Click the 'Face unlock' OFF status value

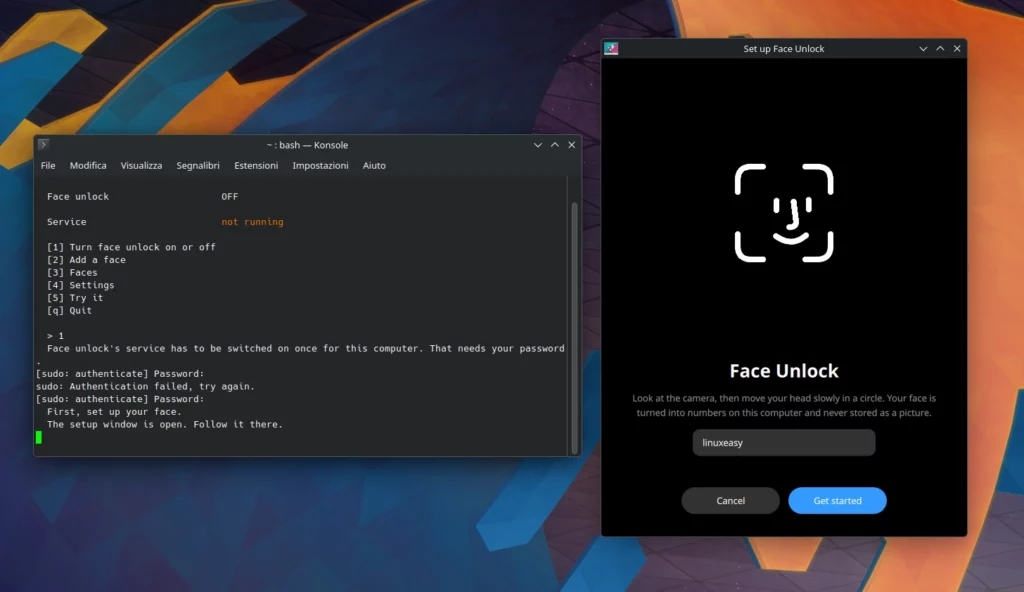coord(229,196)
